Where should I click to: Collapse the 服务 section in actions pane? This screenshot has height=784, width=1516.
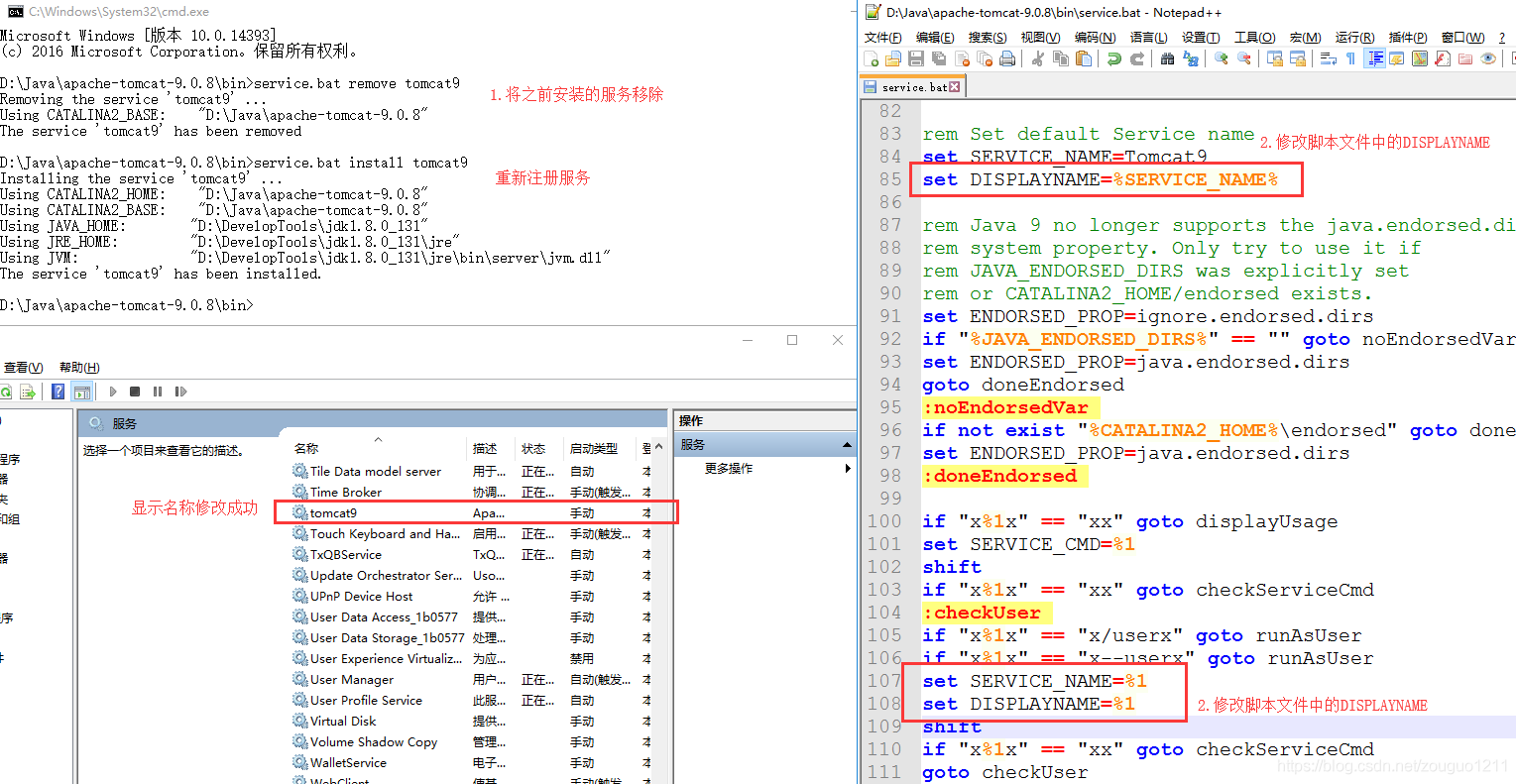point(847,445)
